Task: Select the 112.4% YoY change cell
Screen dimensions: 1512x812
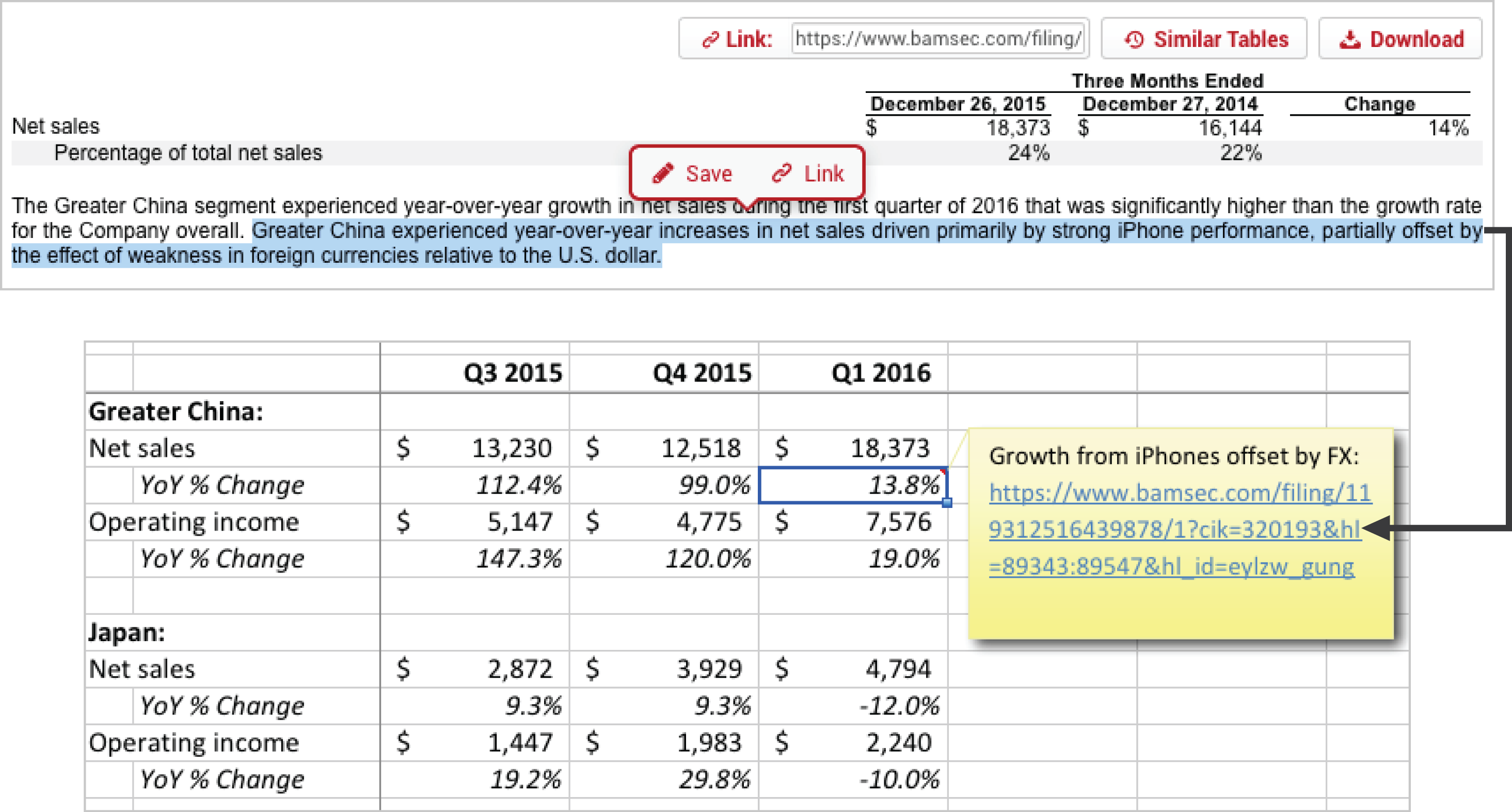Action: 475,485
